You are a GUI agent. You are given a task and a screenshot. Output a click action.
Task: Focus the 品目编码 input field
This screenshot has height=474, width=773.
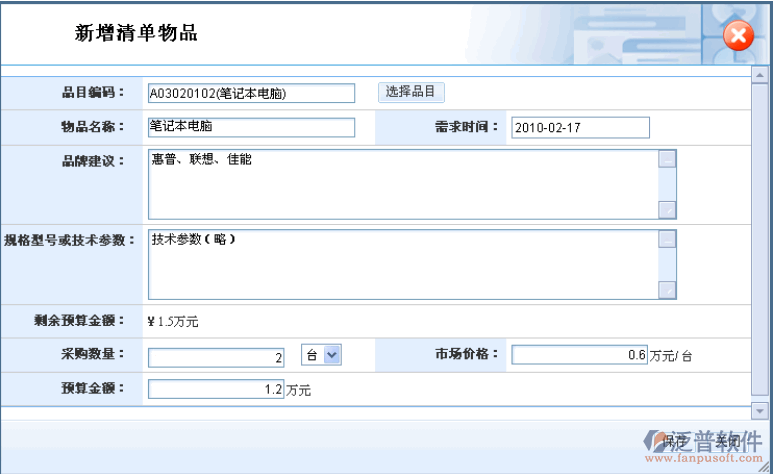(x=251, y=93)
